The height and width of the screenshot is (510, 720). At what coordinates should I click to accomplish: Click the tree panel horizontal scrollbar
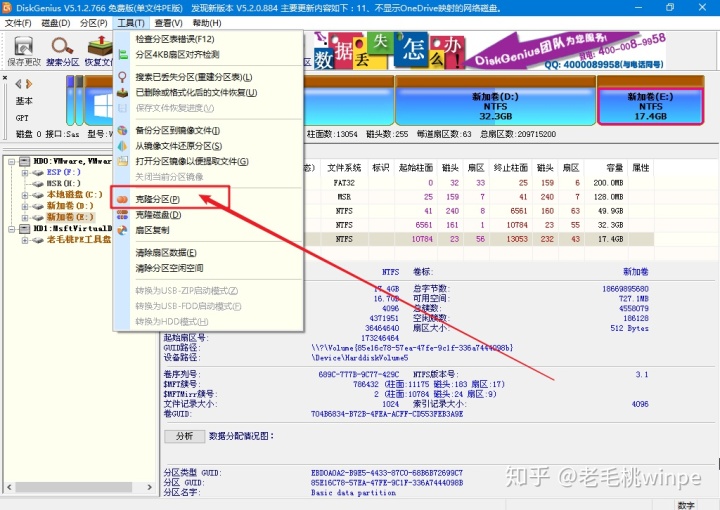[73, 487]
